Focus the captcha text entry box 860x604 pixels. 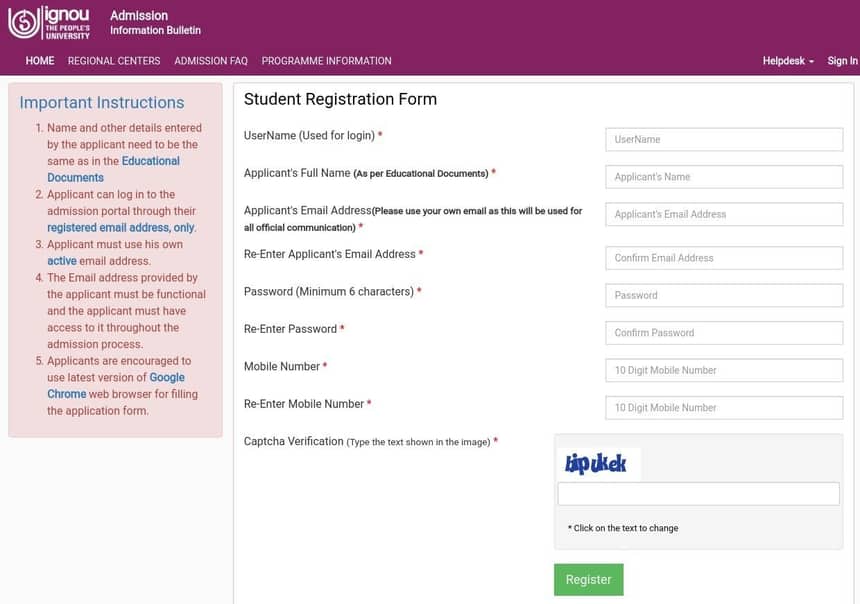pos(698,494)
